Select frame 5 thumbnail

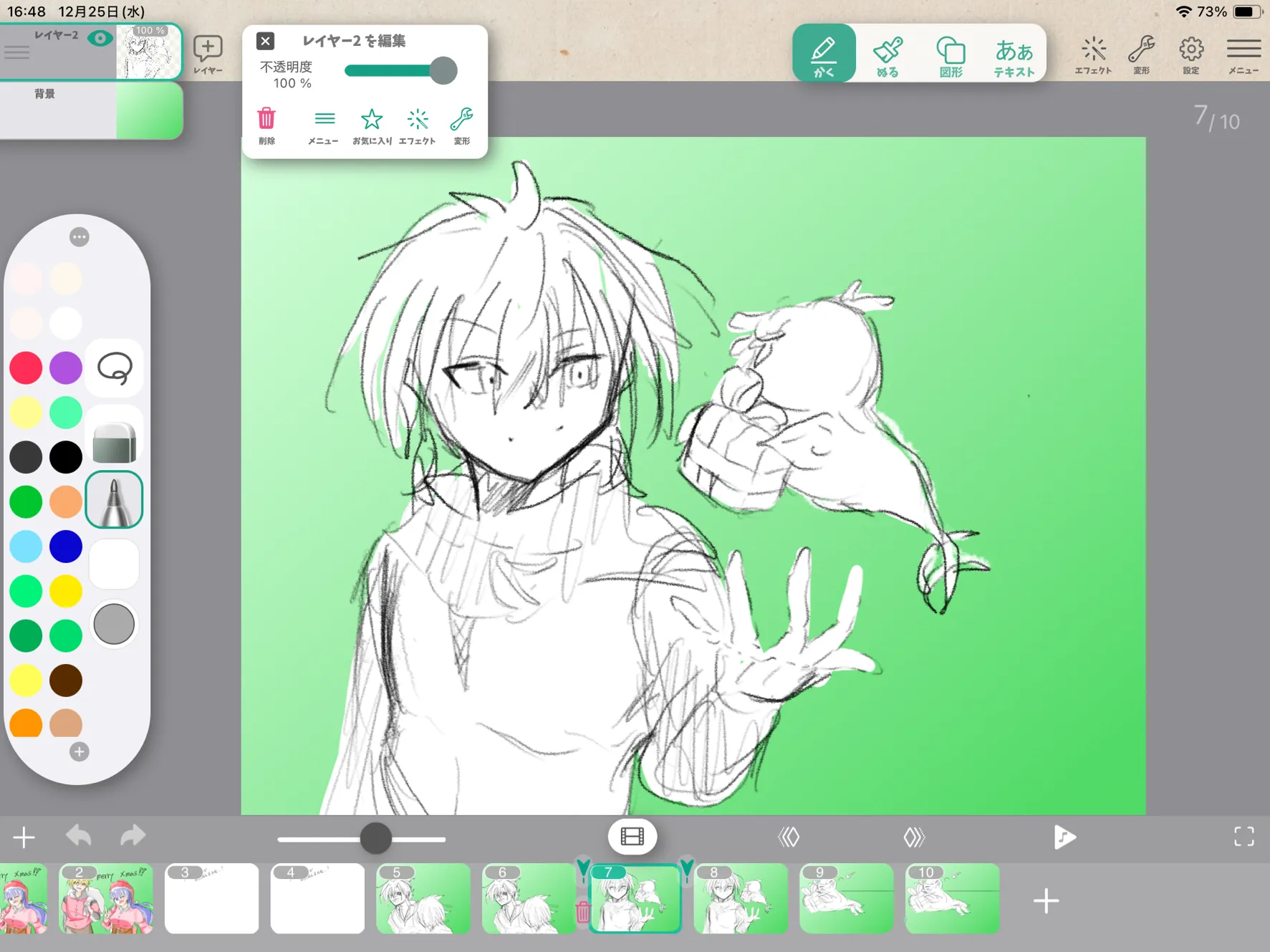(x=424, y=899)
